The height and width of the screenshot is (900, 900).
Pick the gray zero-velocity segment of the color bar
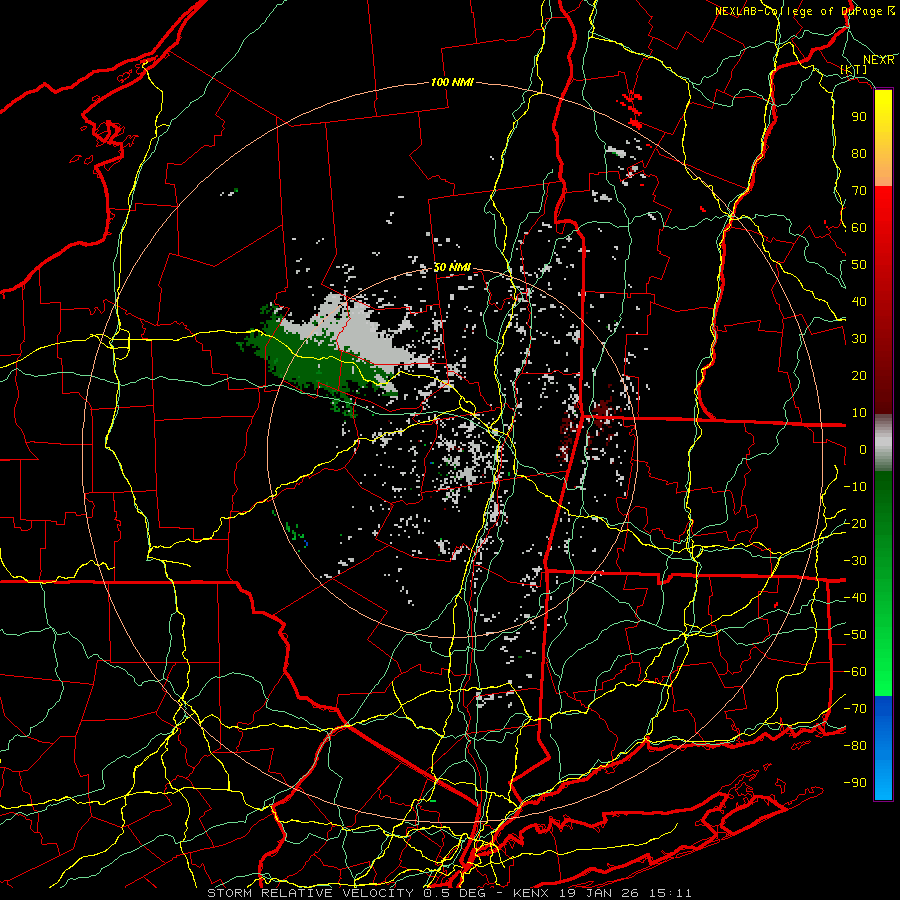[x=883, y=443]
